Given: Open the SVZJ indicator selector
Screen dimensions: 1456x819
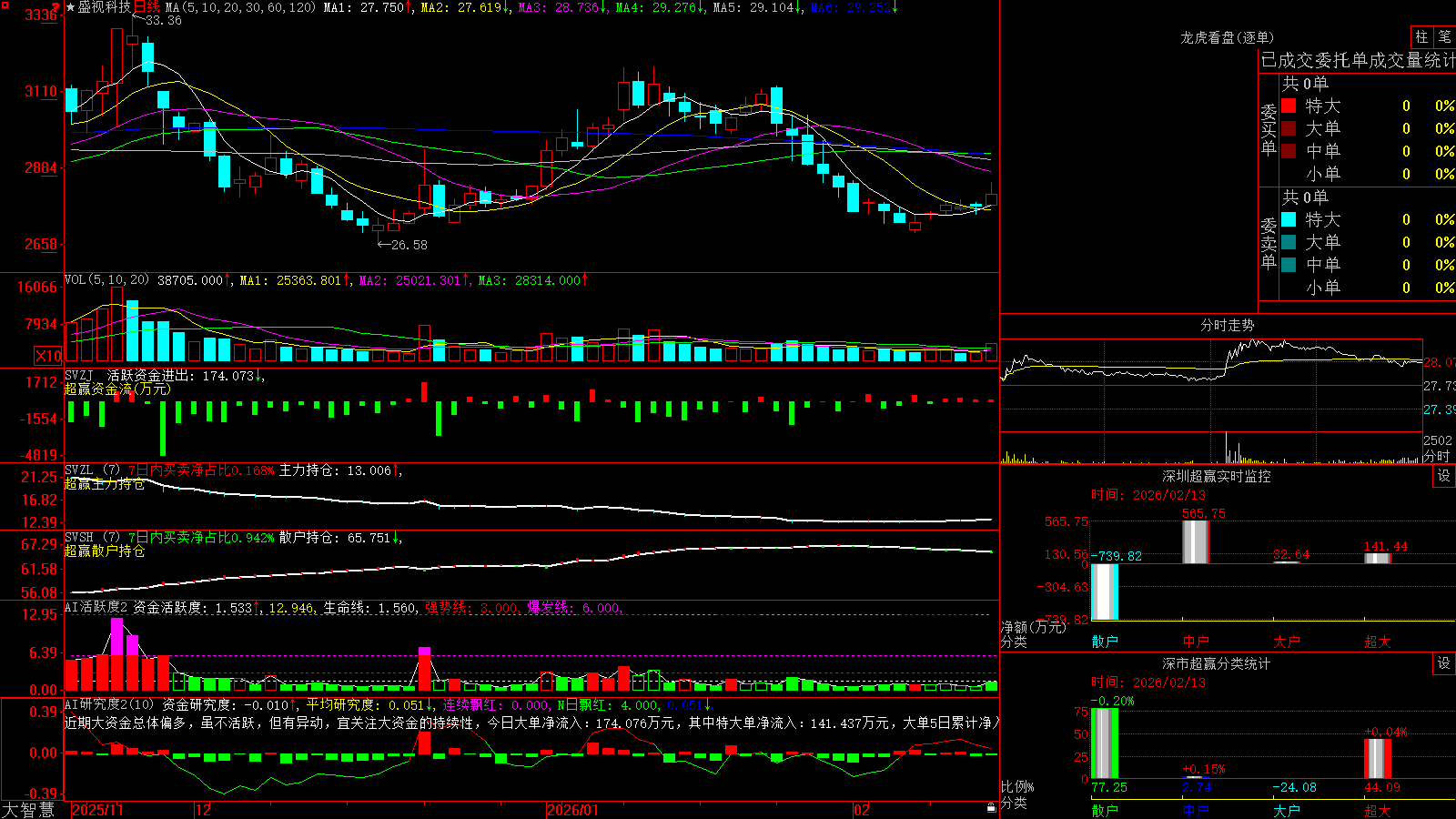Looking at the screenshot, I should pos(79,375).
